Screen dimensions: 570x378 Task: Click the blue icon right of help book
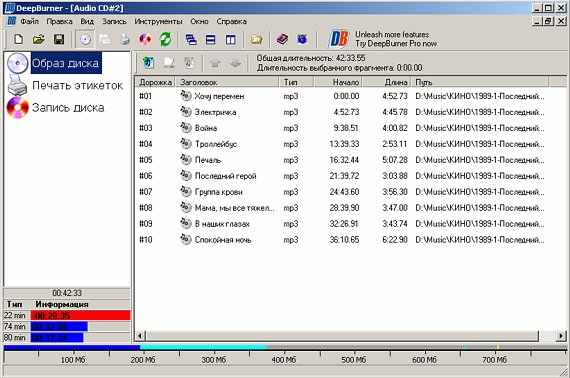[302, 39]
